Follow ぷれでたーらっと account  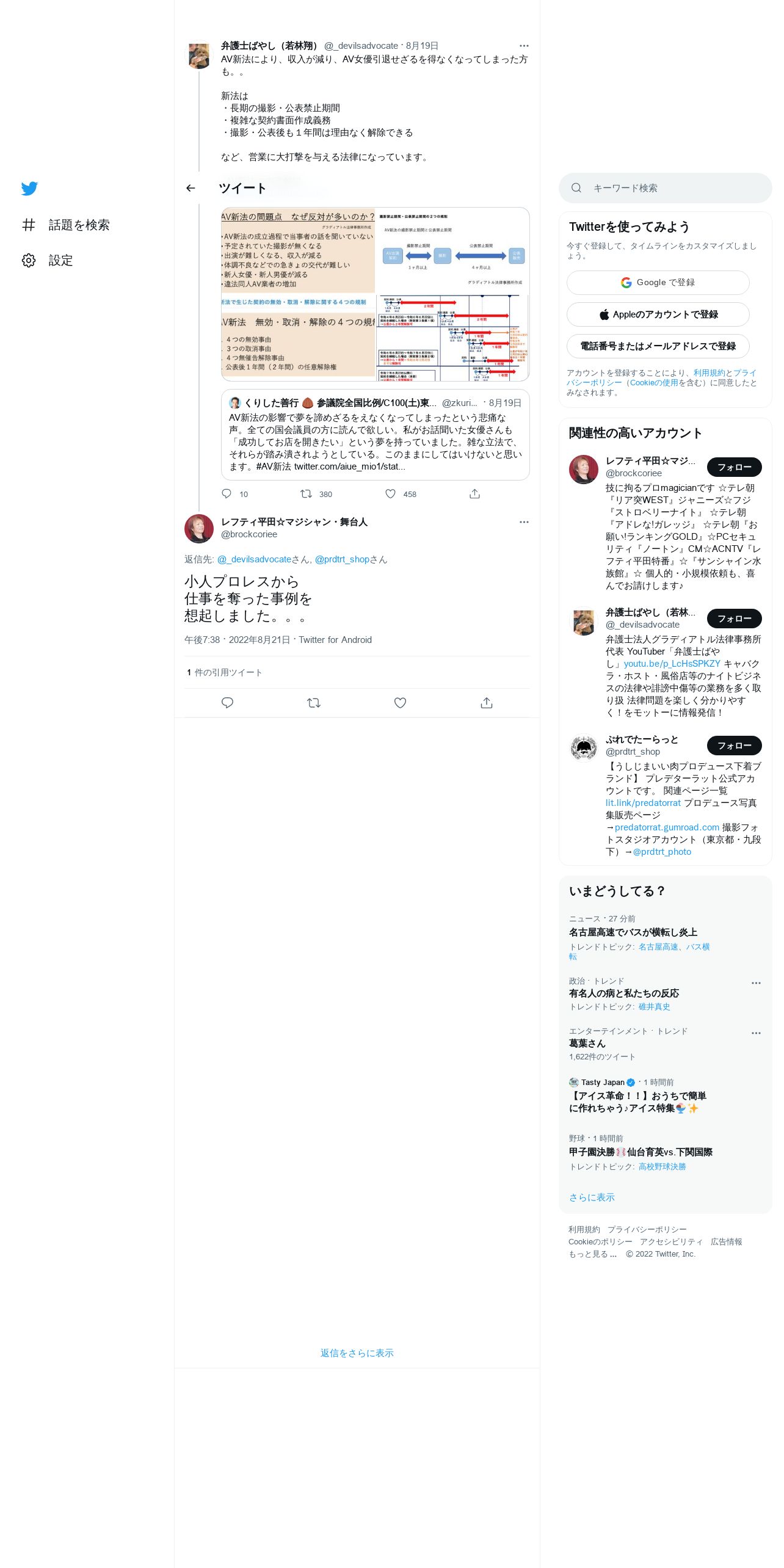[734, 746]
